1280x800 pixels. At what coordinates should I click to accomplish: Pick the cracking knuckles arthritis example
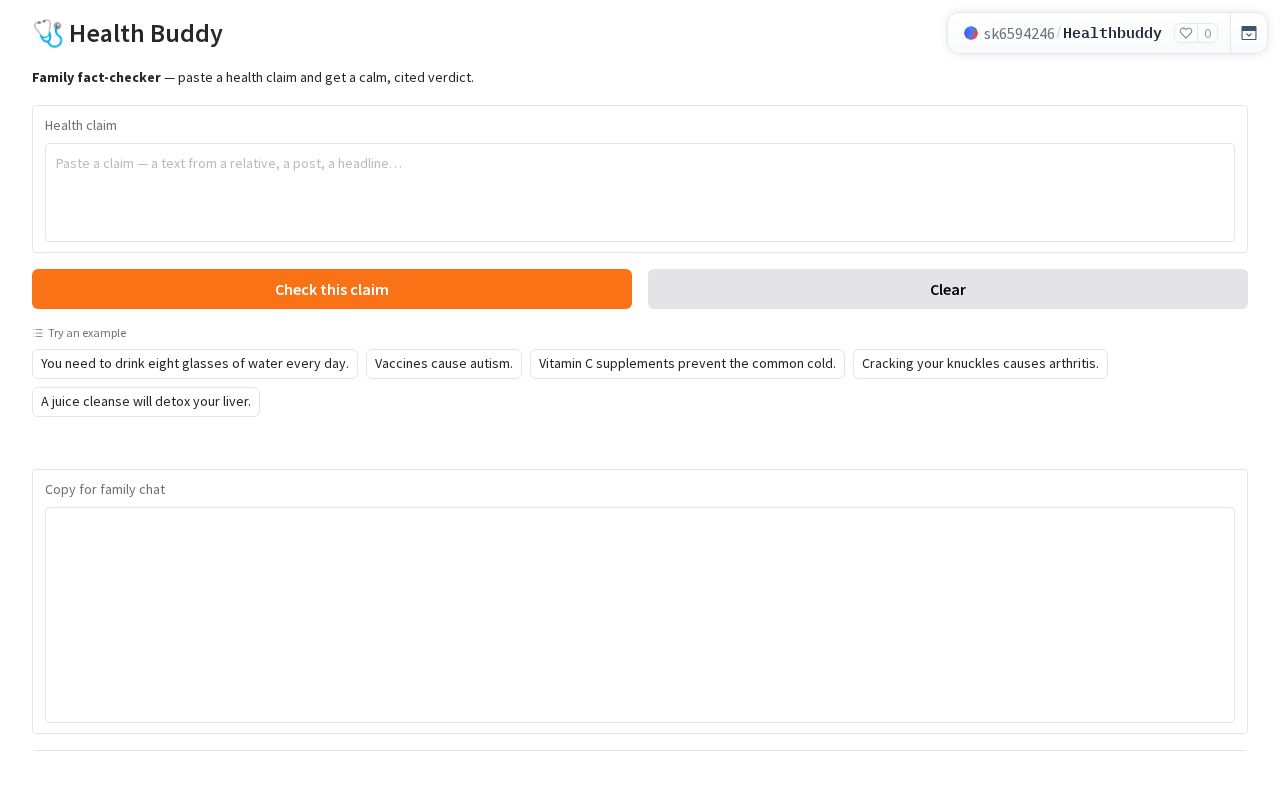coord(980,364)
